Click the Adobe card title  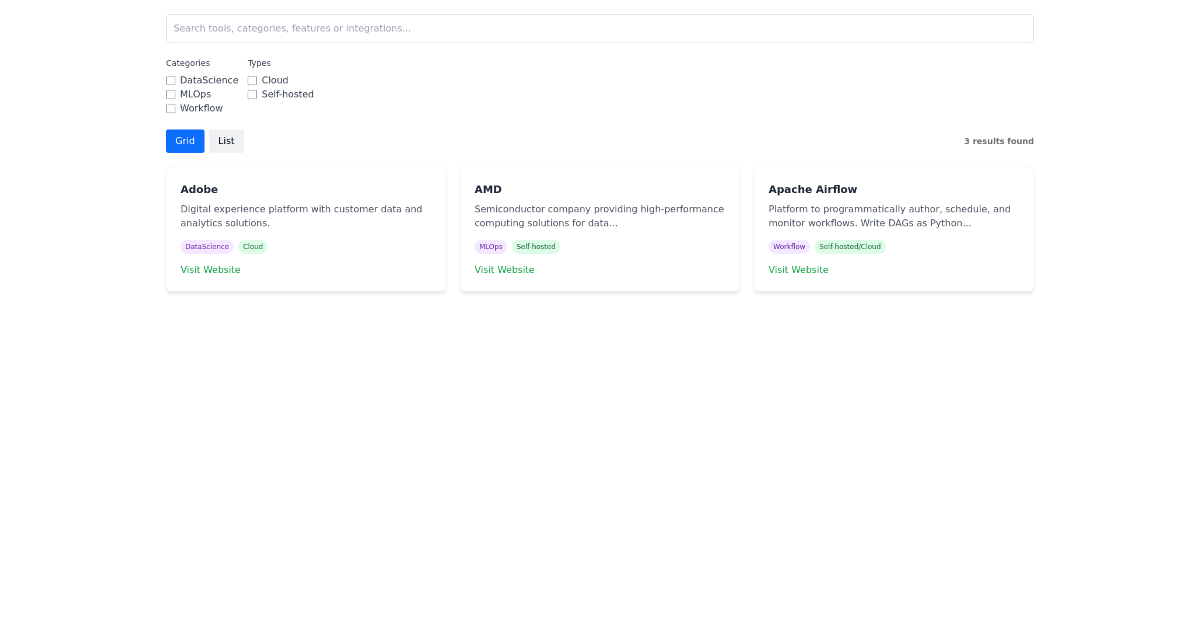coord(199,189)
